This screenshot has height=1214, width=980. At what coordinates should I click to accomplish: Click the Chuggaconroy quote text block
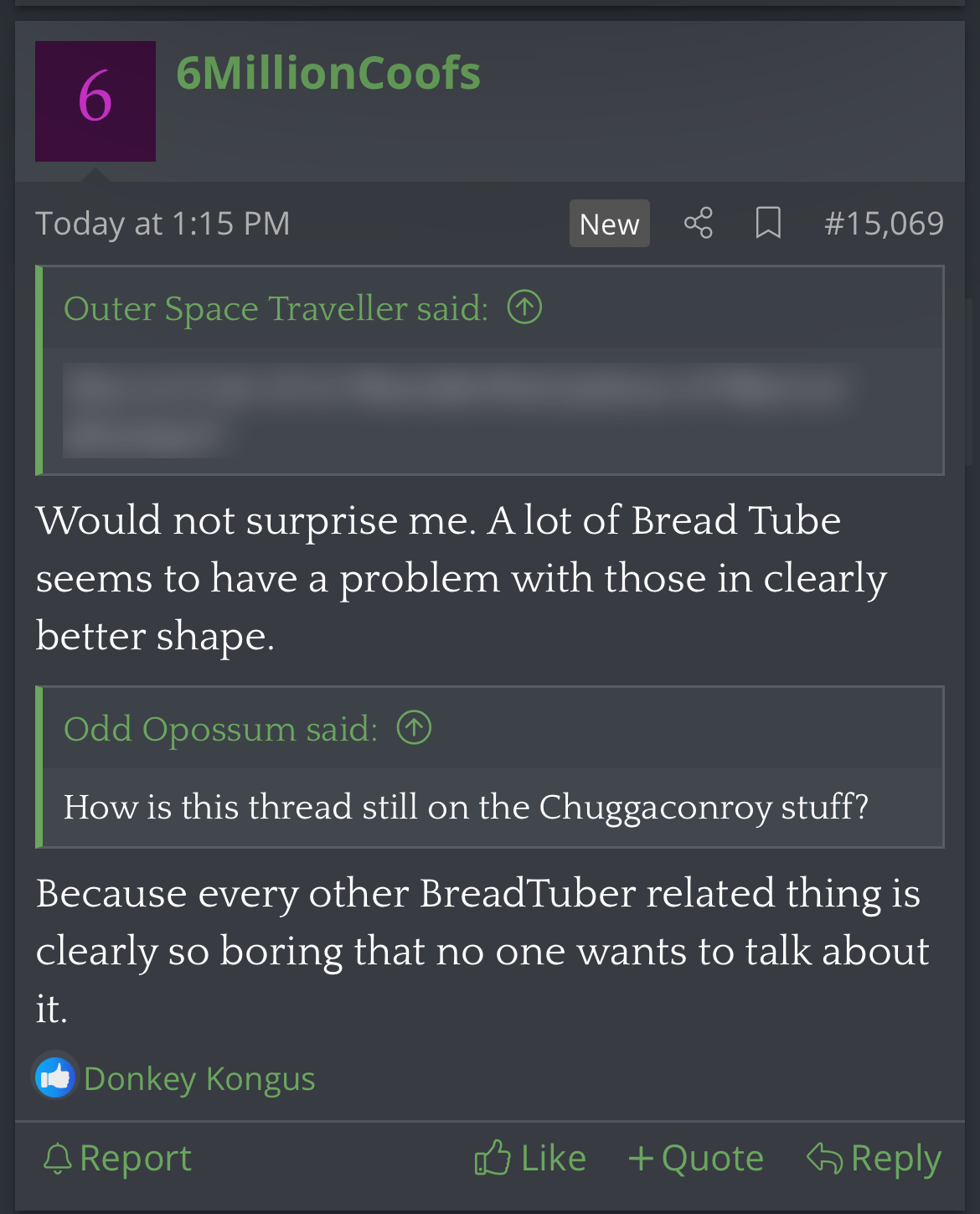point(466,807)
